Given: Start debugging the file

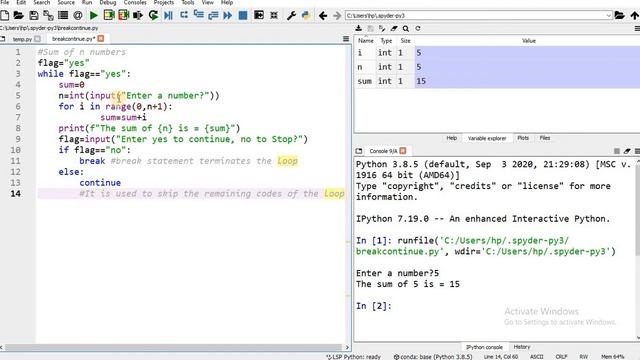Looking at the screenshot, I should coord(168,16).
